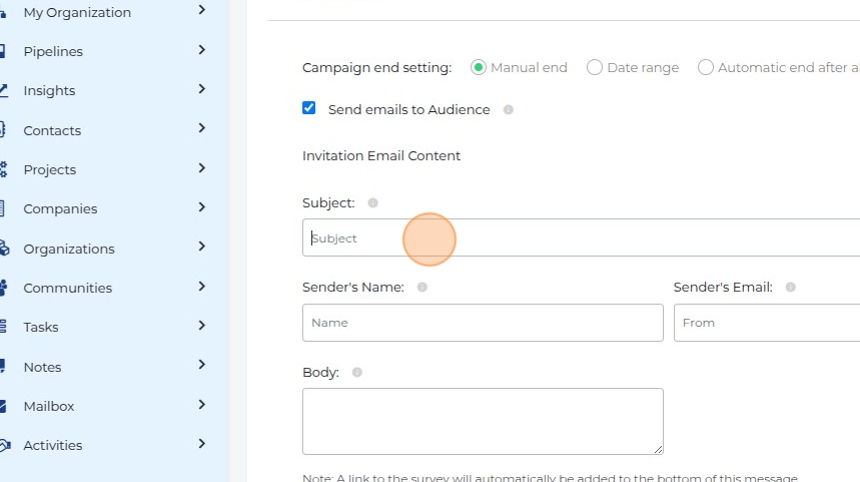This screenshot has width=860, height=482.
Task: Click the Communities icon in sidebar
Action: pos(4,288)
